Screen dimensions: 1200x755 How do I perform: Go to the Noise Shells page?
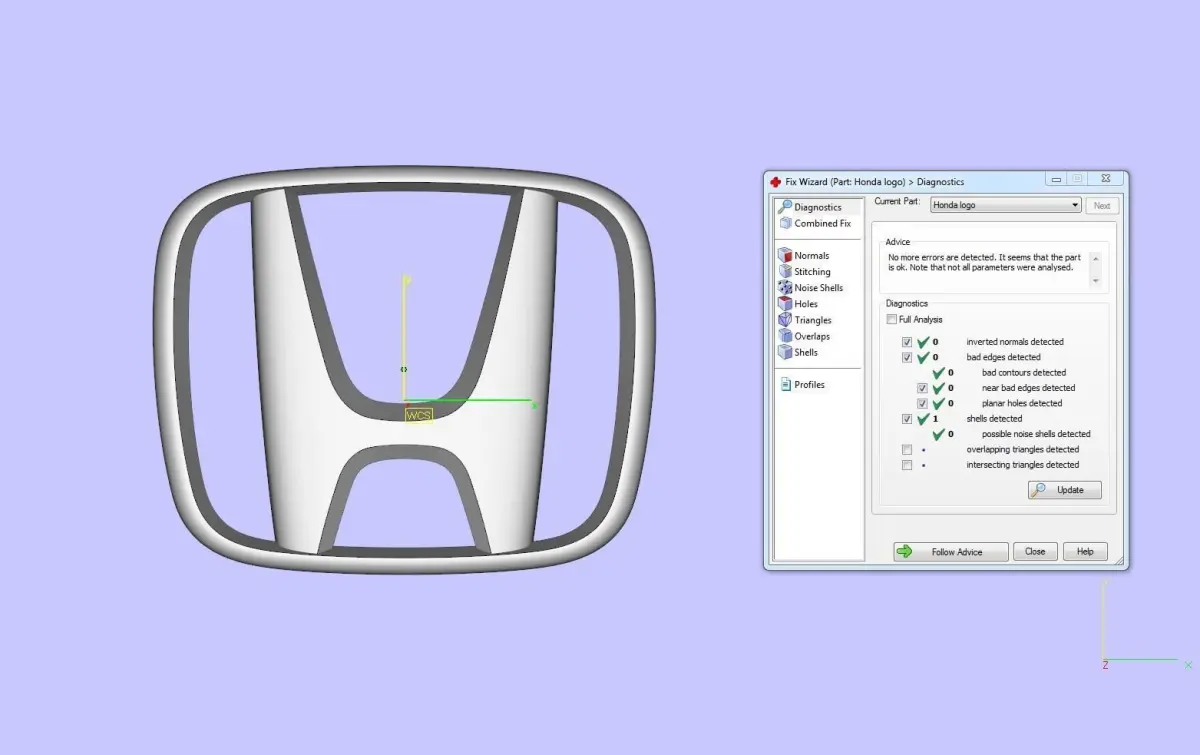(x=811, y=287)
